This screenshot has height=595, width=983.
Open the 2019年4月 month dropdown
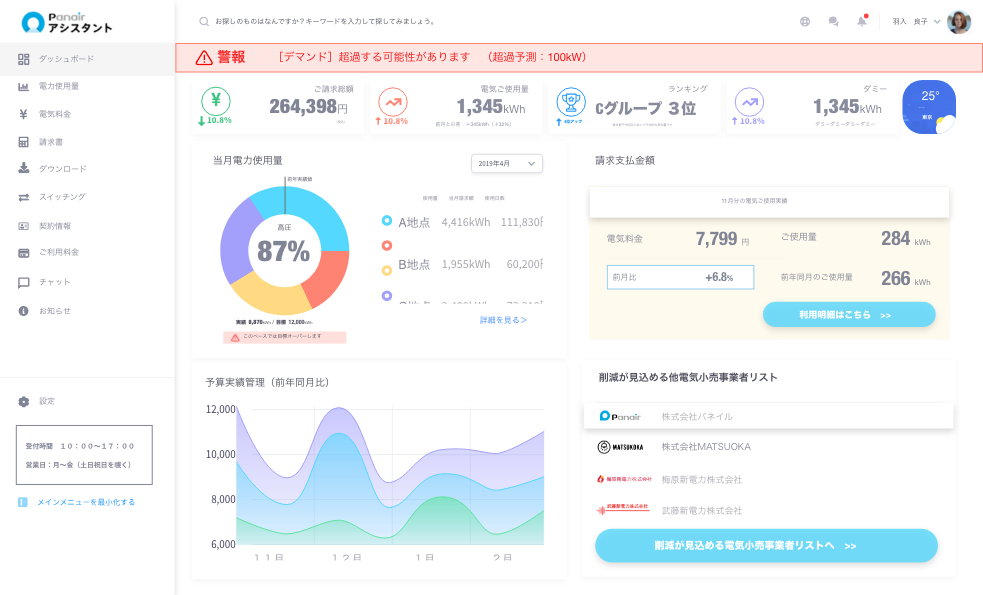506,163
